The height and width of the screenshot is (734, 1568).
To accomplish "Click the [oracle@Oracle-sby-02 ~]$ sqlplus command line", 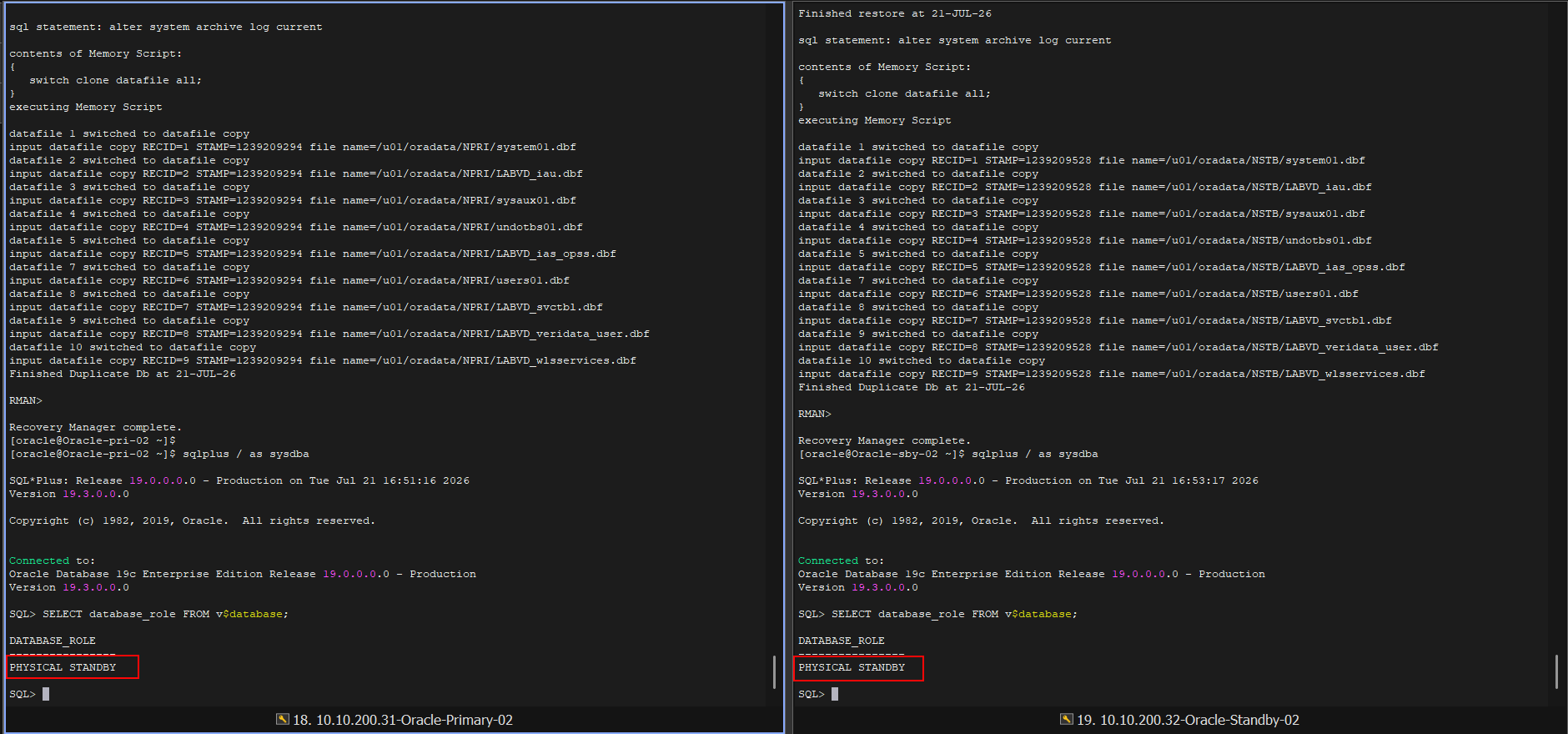I will (948, 454).
